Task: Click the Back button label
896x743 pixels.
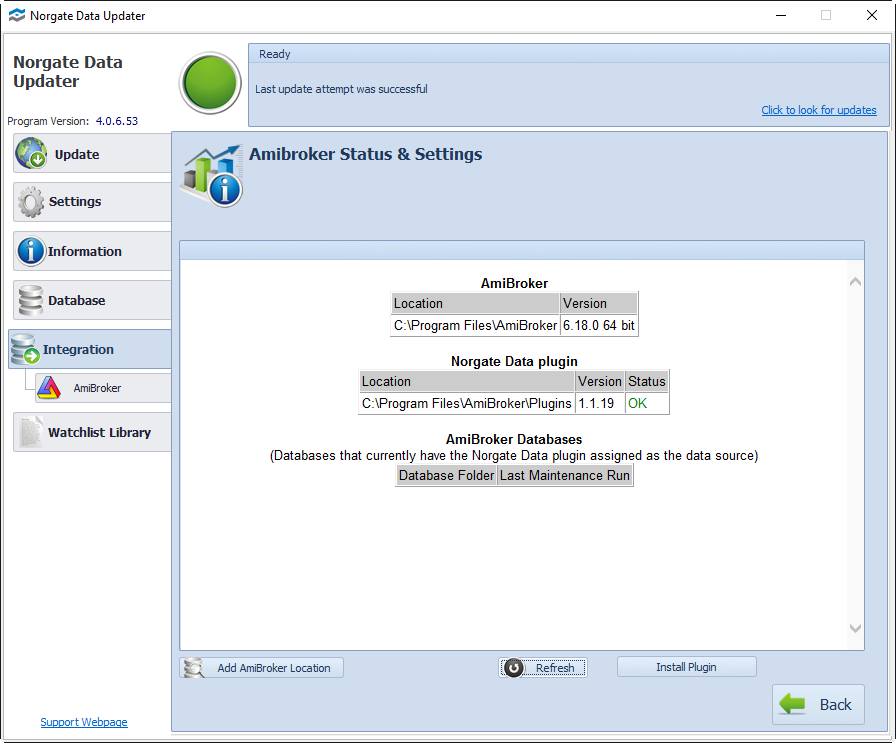Action: (835, 704)
